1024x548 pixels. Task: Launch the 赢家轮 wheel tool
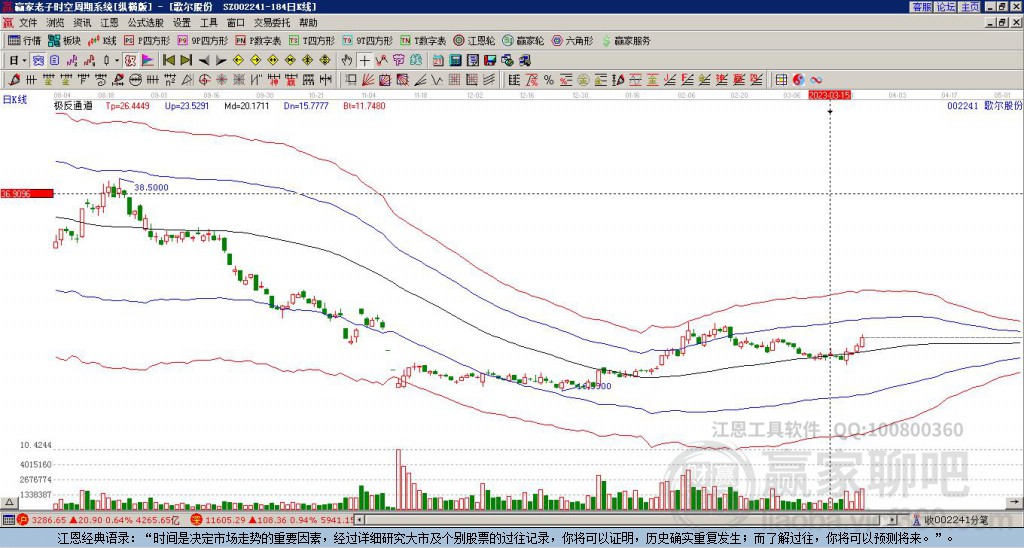[x=523, y=40]
